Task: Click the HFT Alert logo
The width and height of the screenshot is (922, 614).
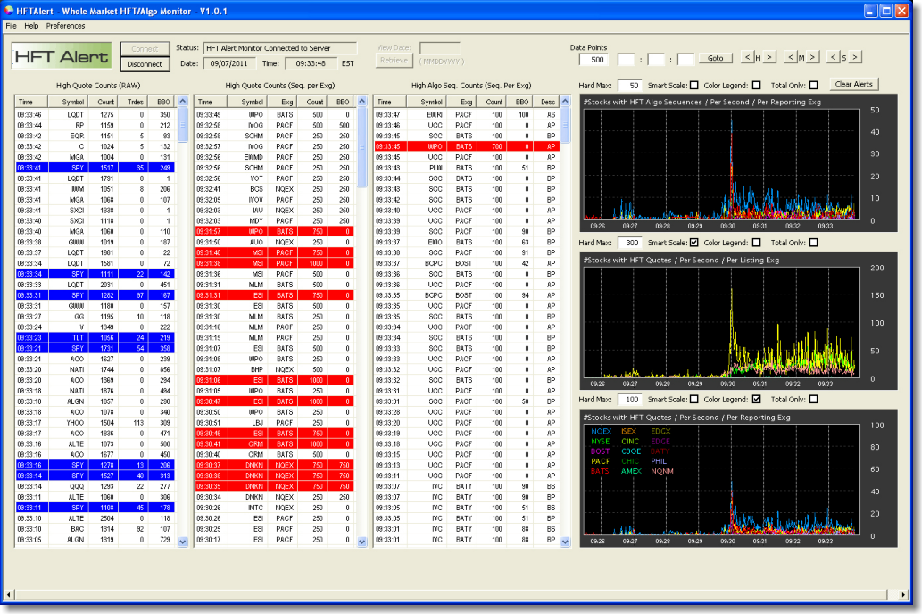Action: tap(62, 56)
